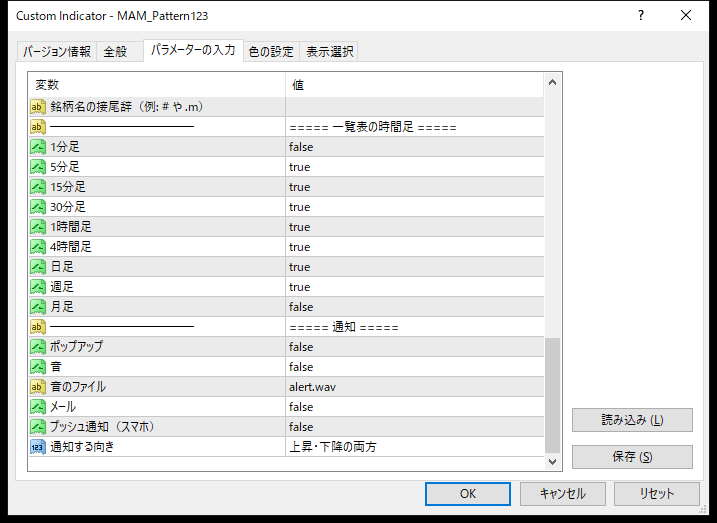Click the boolean icon beside 月足
717x523 pixels.
[x=38, y=307]
